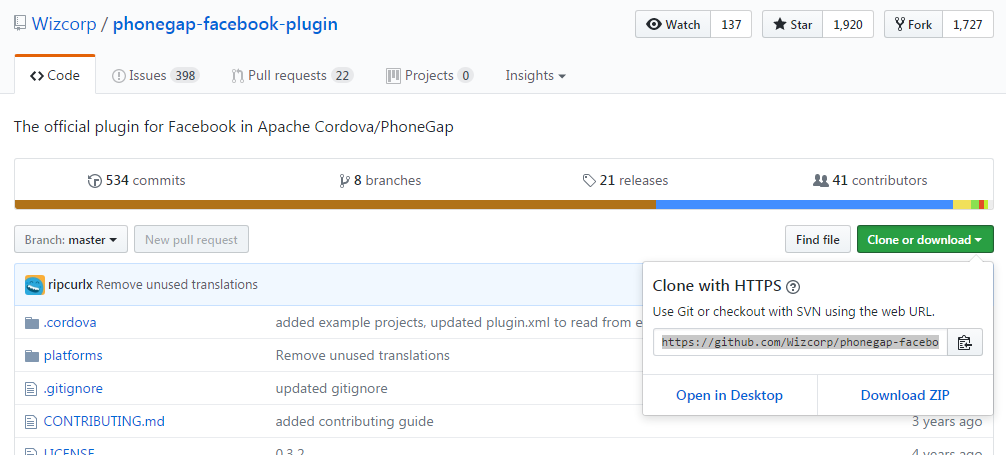
Task: Watch the repository with the Watch button
Action: coord(673,24)
